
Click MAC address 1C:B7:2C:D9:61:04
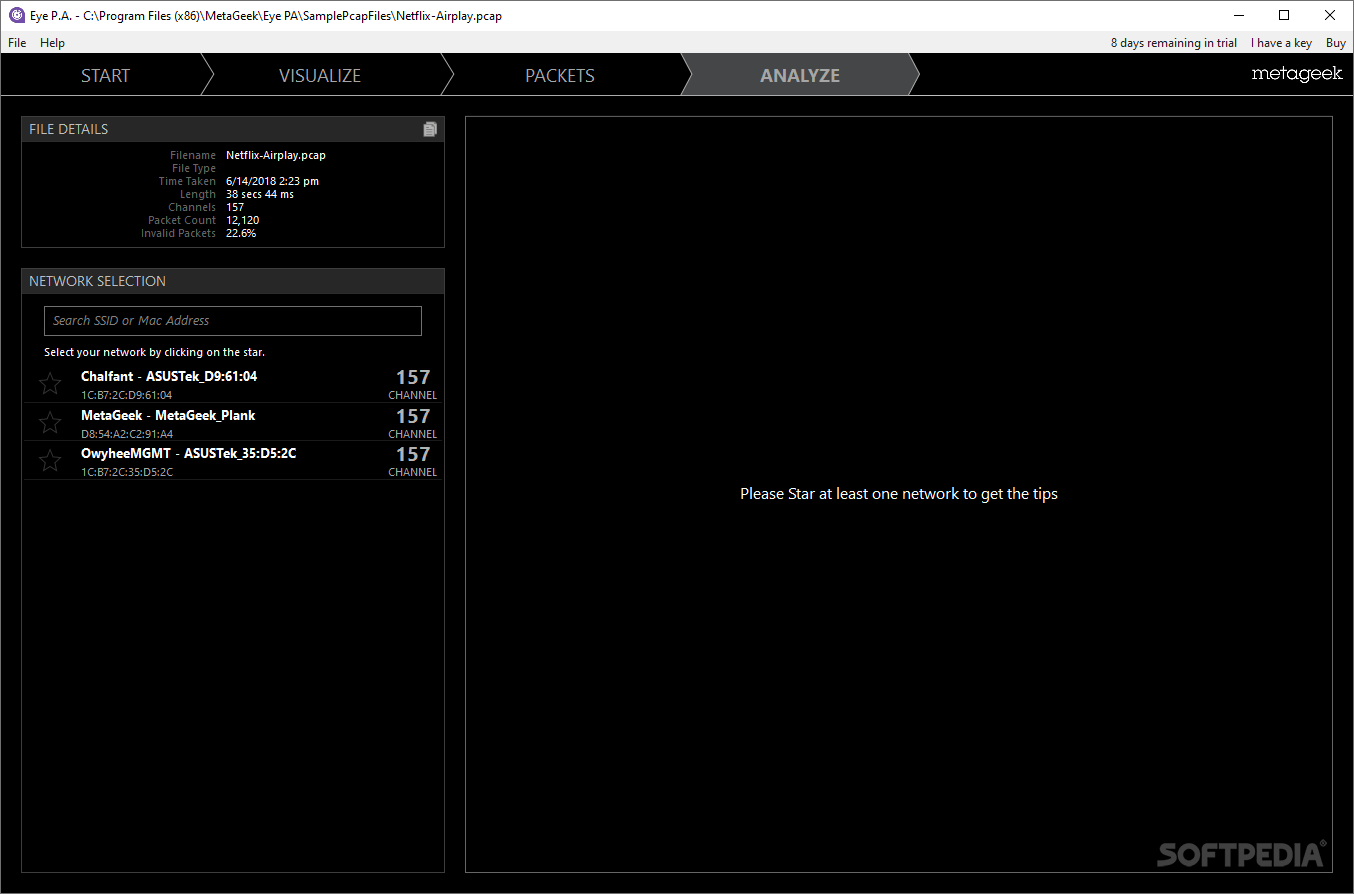(x=126, y=395)
